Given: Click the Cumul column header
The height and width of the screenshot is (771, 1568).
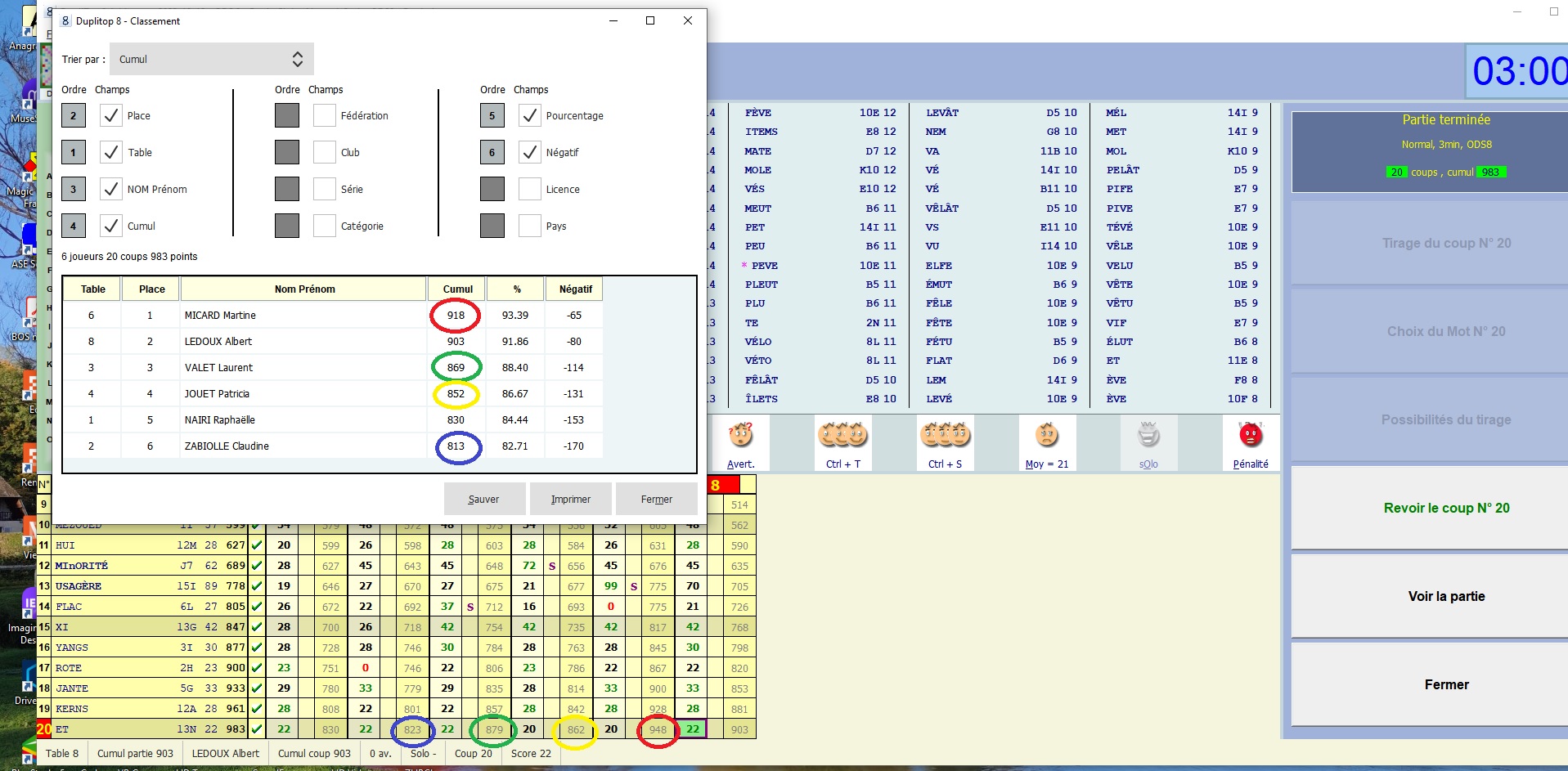Looking at the screenshot, I should click(457, 289).
